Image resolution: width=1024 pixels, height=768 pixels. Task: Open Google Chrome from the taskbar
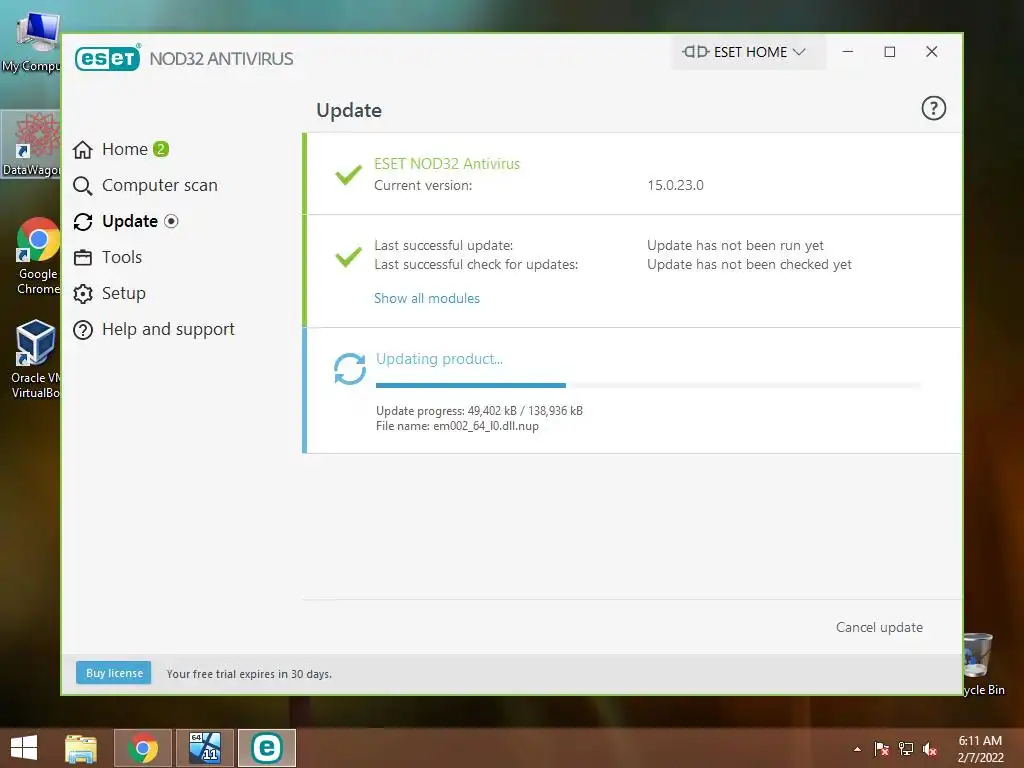click(x=143, y=748)
